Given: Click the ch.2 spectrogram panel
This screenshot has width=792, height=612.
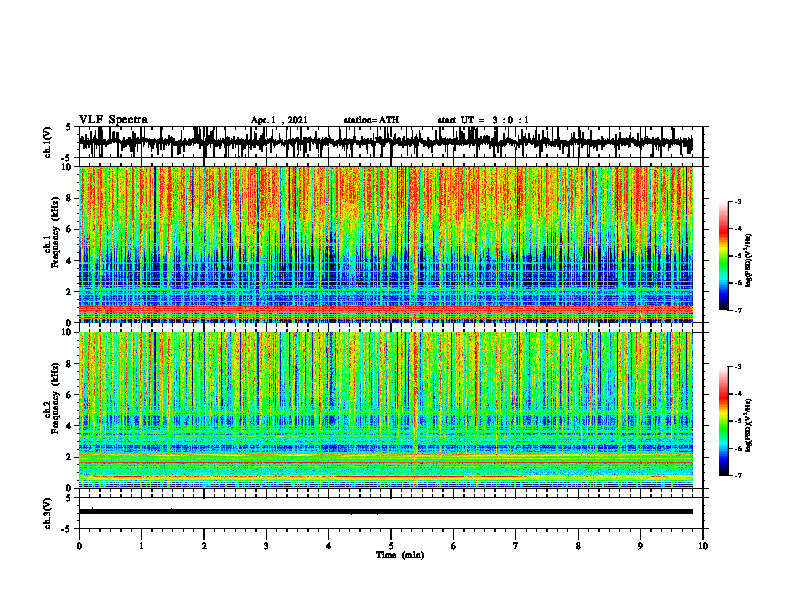Looking at the screenshot, I should click(x=385, y=410).
